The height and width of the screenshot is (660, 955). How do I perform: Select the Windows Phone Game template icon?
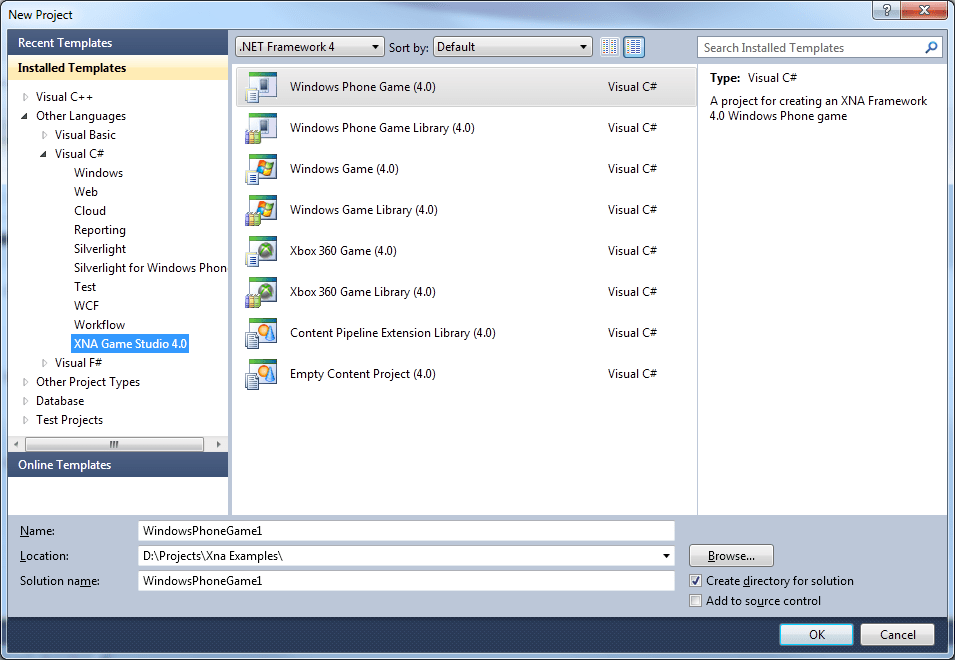(261, 87)
